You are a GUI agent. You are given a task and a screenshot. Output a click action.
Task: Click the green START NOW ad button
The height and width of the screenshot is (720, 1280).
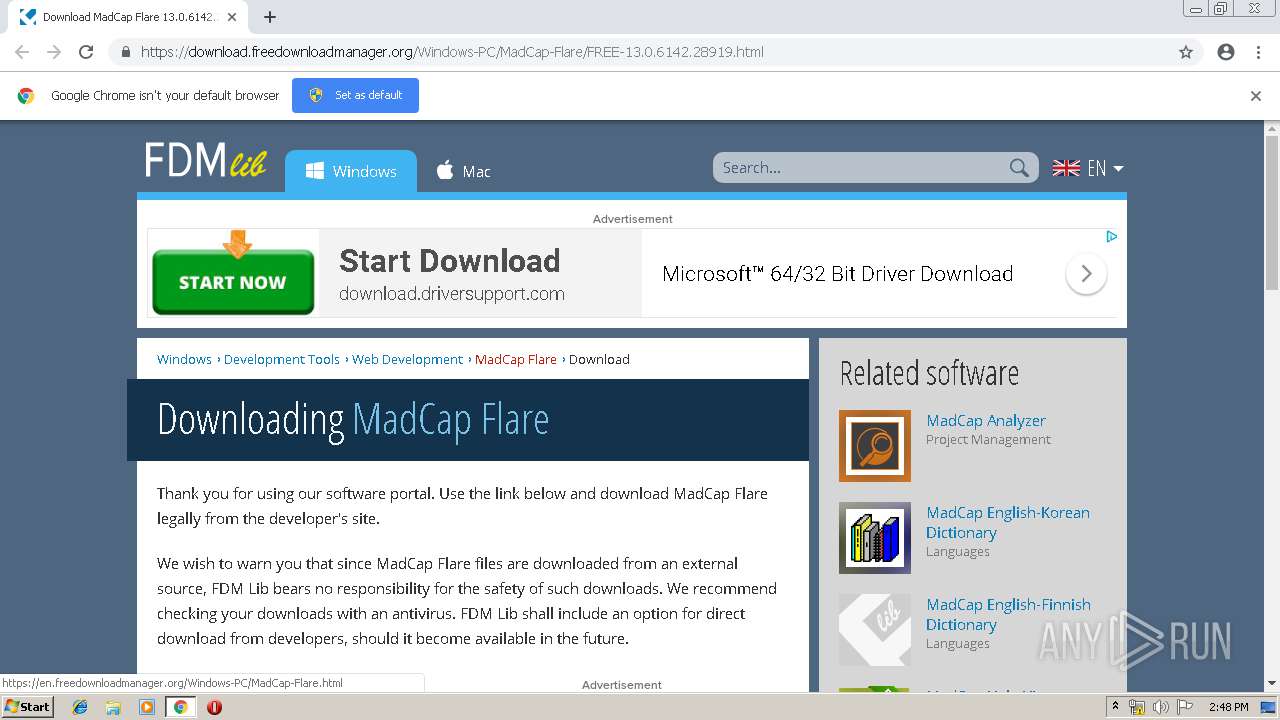(233, 282)
